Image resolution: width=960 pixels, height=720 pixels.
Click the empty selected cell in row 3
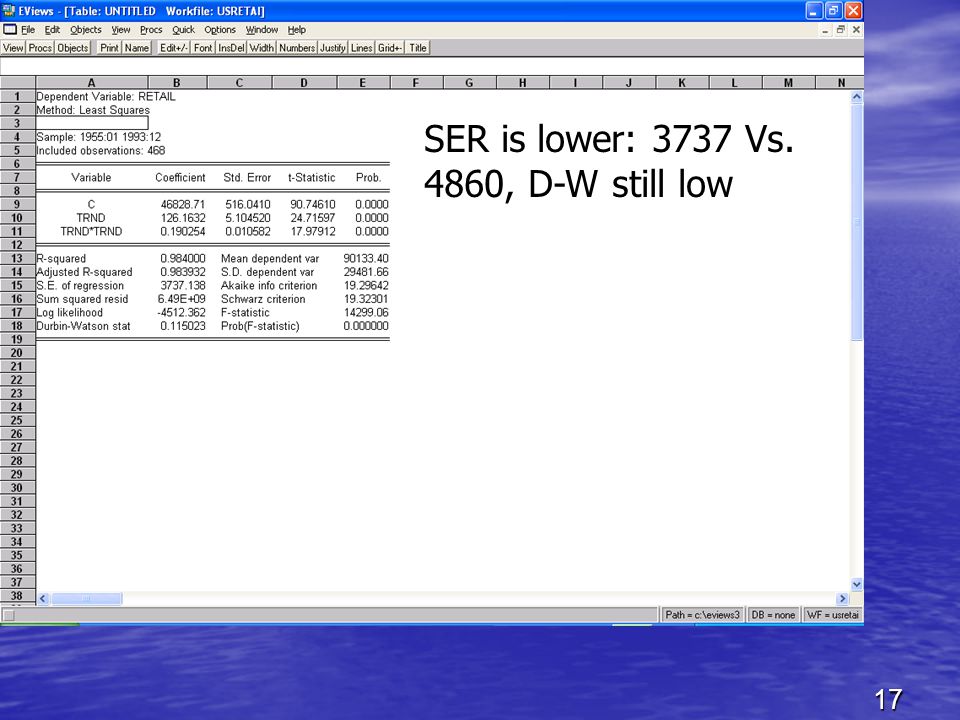[92, 123]
